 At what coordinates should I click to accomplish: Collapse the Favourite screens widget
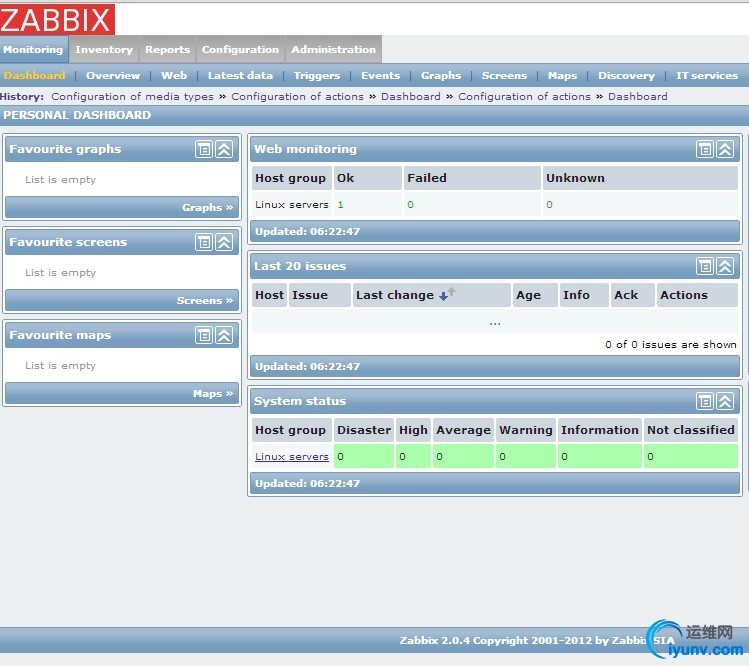[x=224, y=242]
